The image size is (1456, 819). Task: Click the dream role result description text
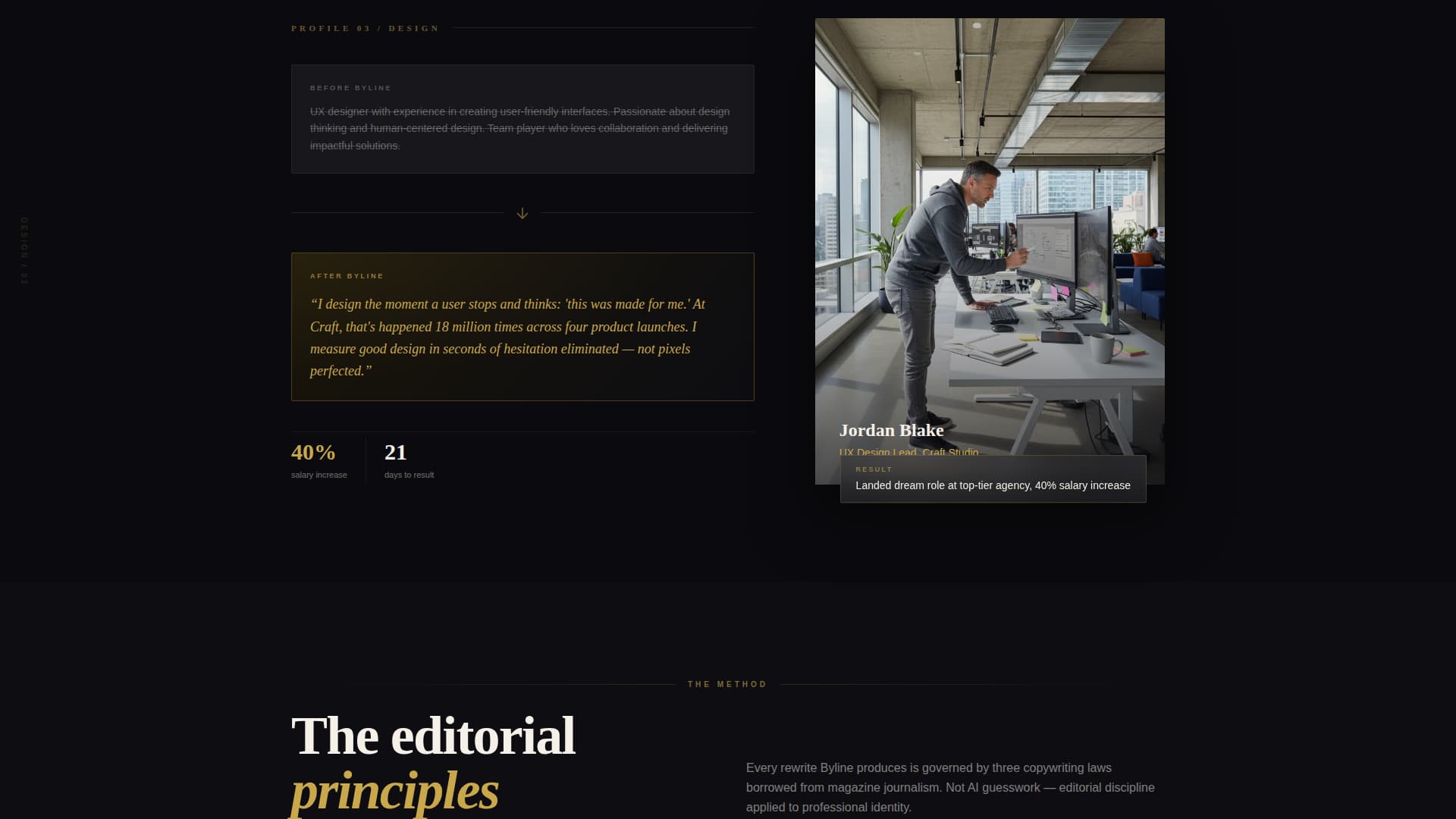pyautogui.click(x=992, y=485)
